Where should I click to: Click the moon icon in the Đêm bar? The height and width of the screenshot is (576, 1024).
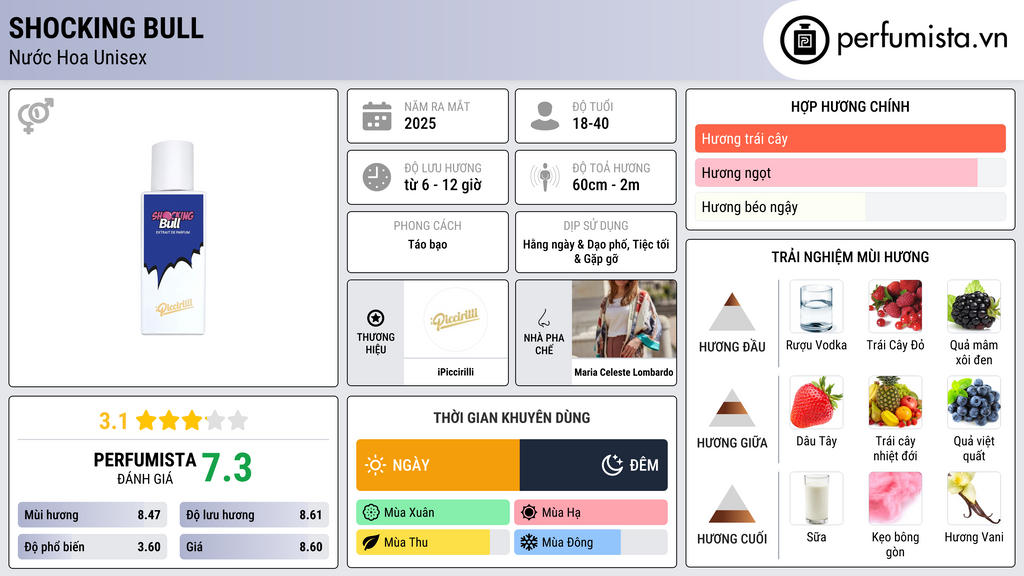(612, 465)
